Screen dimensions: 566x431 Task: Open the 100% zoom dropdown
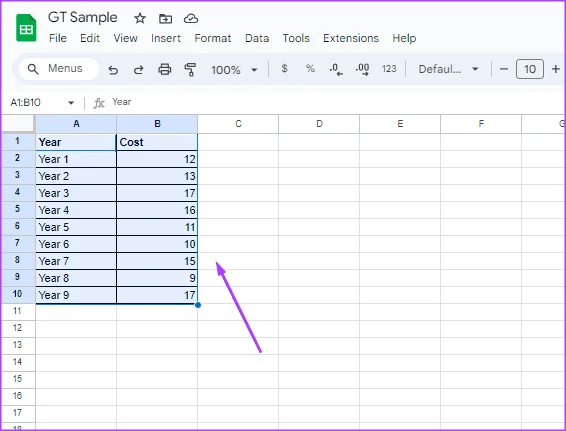coord(235,70)
